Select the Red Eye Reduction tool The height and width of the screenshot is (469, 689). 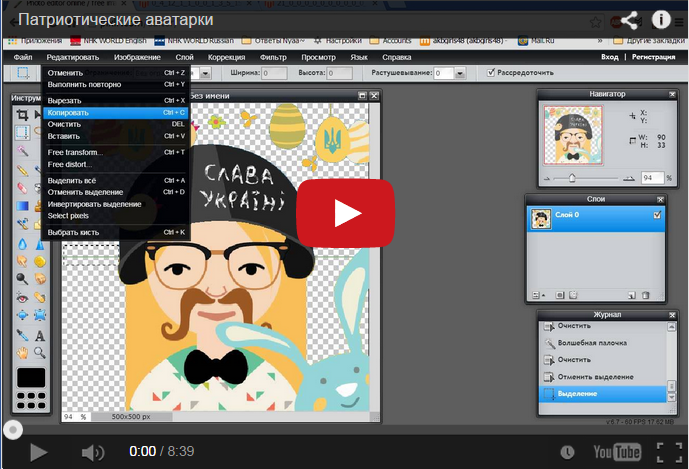22,298
